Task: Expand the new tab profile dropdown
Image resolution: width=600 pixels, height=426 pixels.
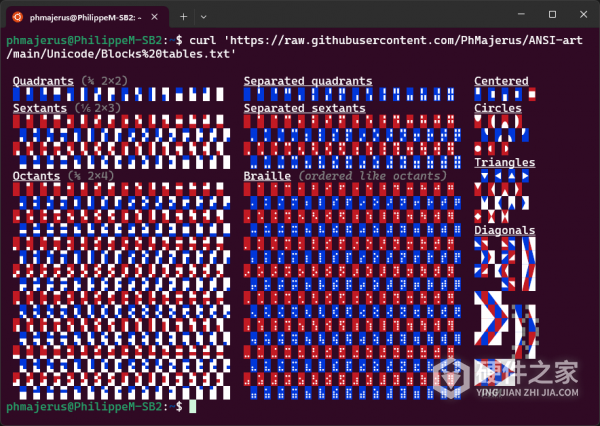Action: click(205, 17)
